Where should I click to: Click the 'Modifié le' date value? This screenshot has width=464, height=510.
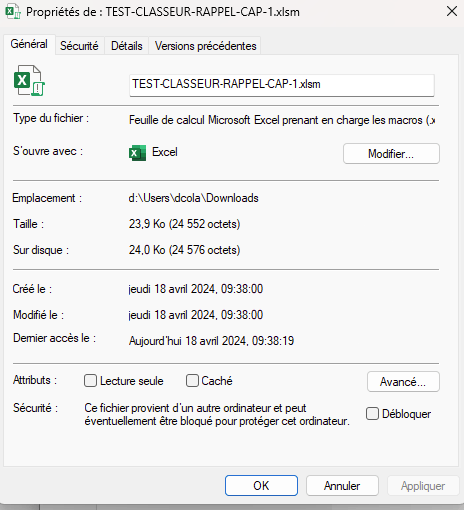[x=196, y=315]
